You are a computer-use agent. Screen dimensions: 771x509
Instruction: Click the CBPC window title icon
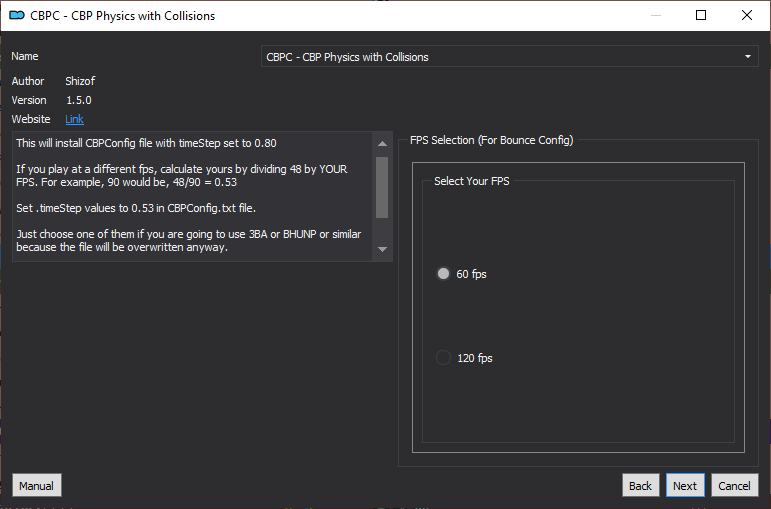pyautogui.click(x=17, y=16)
